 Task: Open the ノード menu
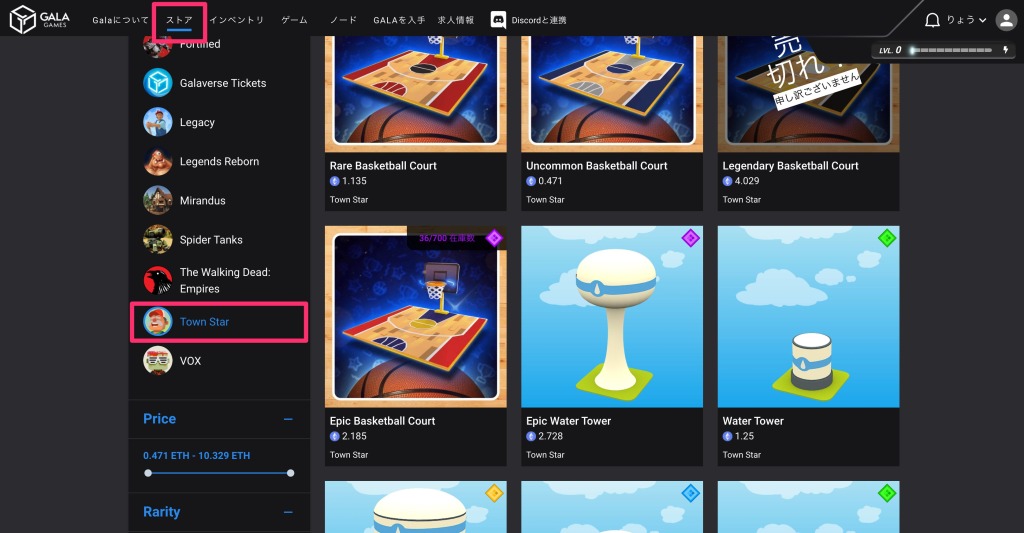click(x=343, y=20)
